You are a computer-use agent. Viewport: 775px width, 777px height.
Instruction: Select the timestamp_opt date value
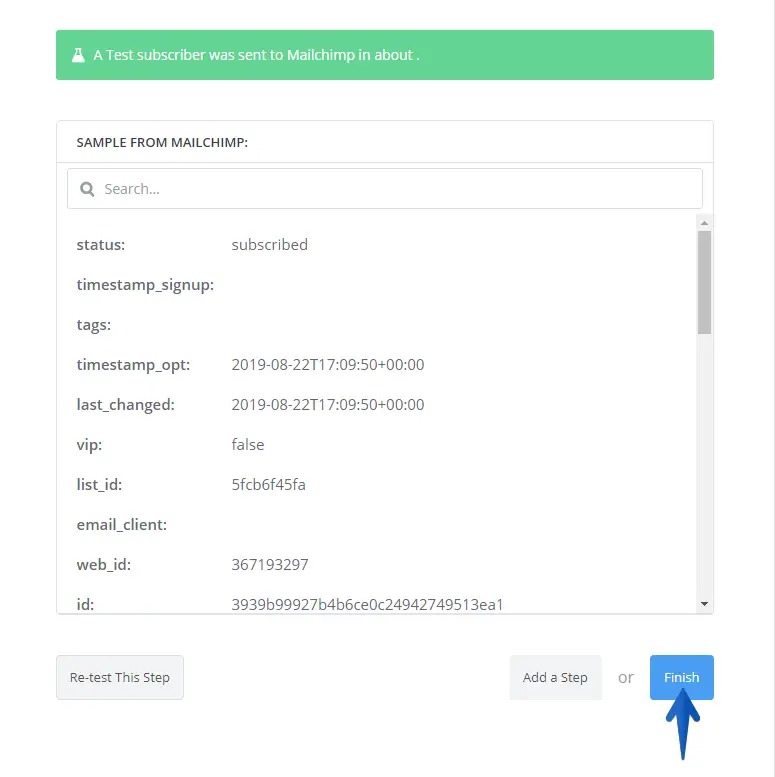coord(328,364)
